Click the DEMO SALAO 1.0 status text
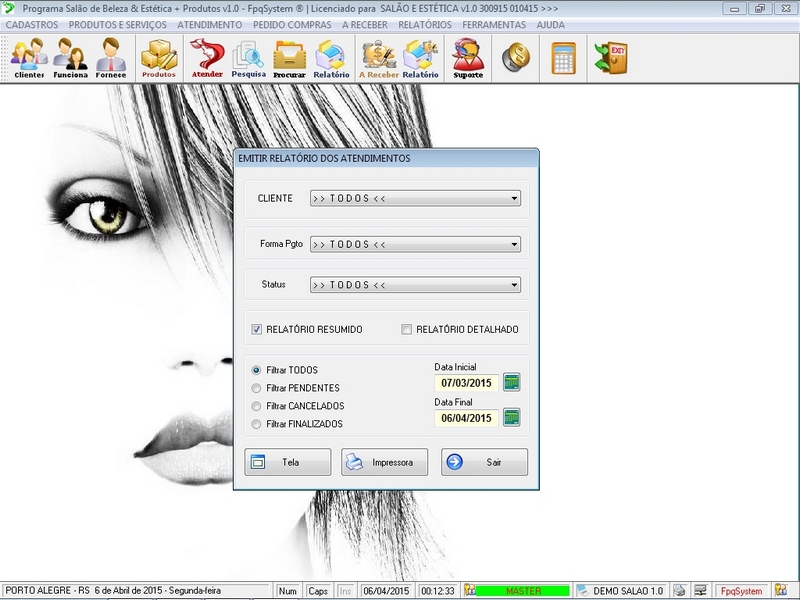This screenshot has height=600, width=800. (x=628, y=591)
